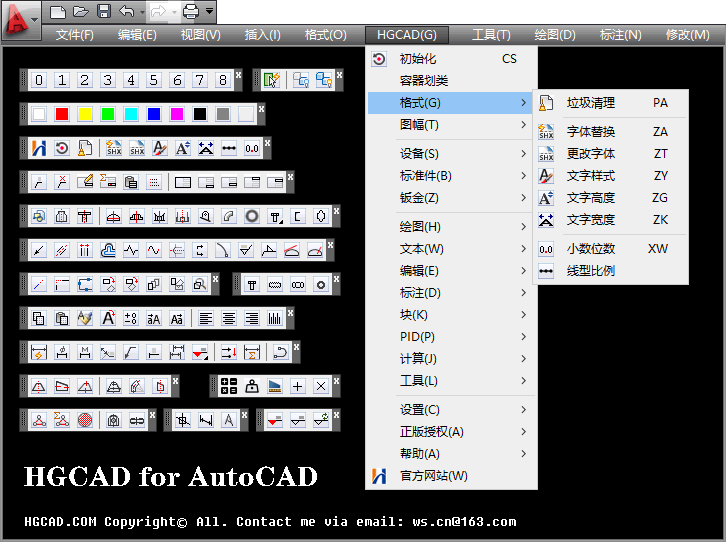This screenshot has height=542, width=726.
Task: Select layer number 0 button
Action: pyautogui.click(x=39, y=80)
